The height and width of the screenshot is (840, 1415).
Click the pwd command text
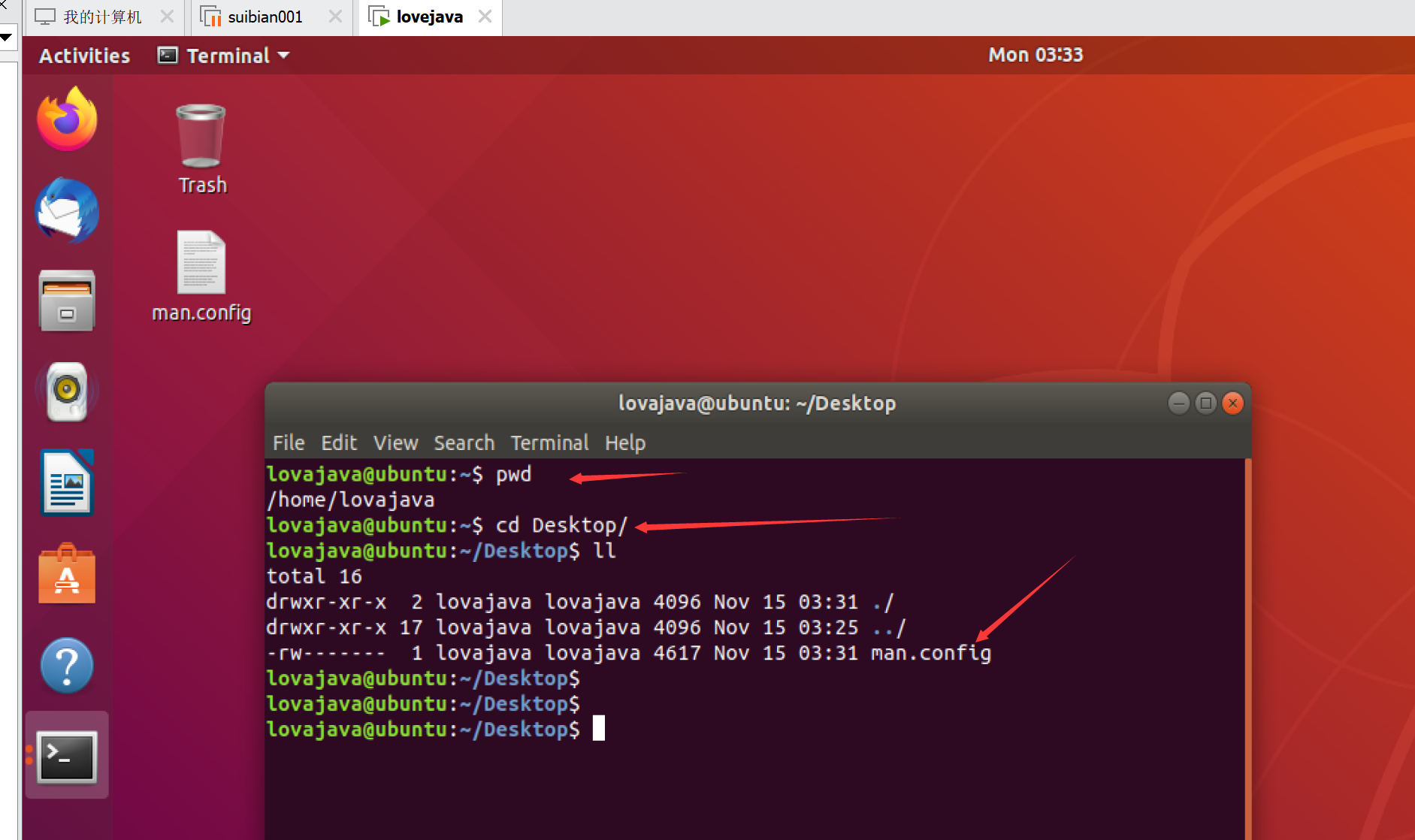pyautogui.click(x=513, y=474)
